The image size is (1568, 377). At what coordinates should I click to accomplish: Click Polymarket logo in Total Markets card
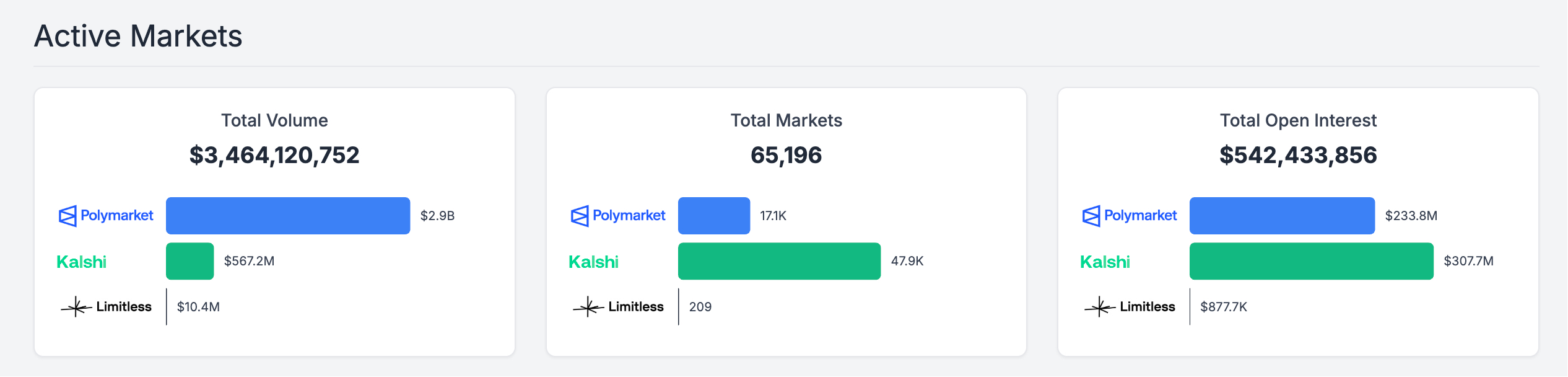[618, 216]
